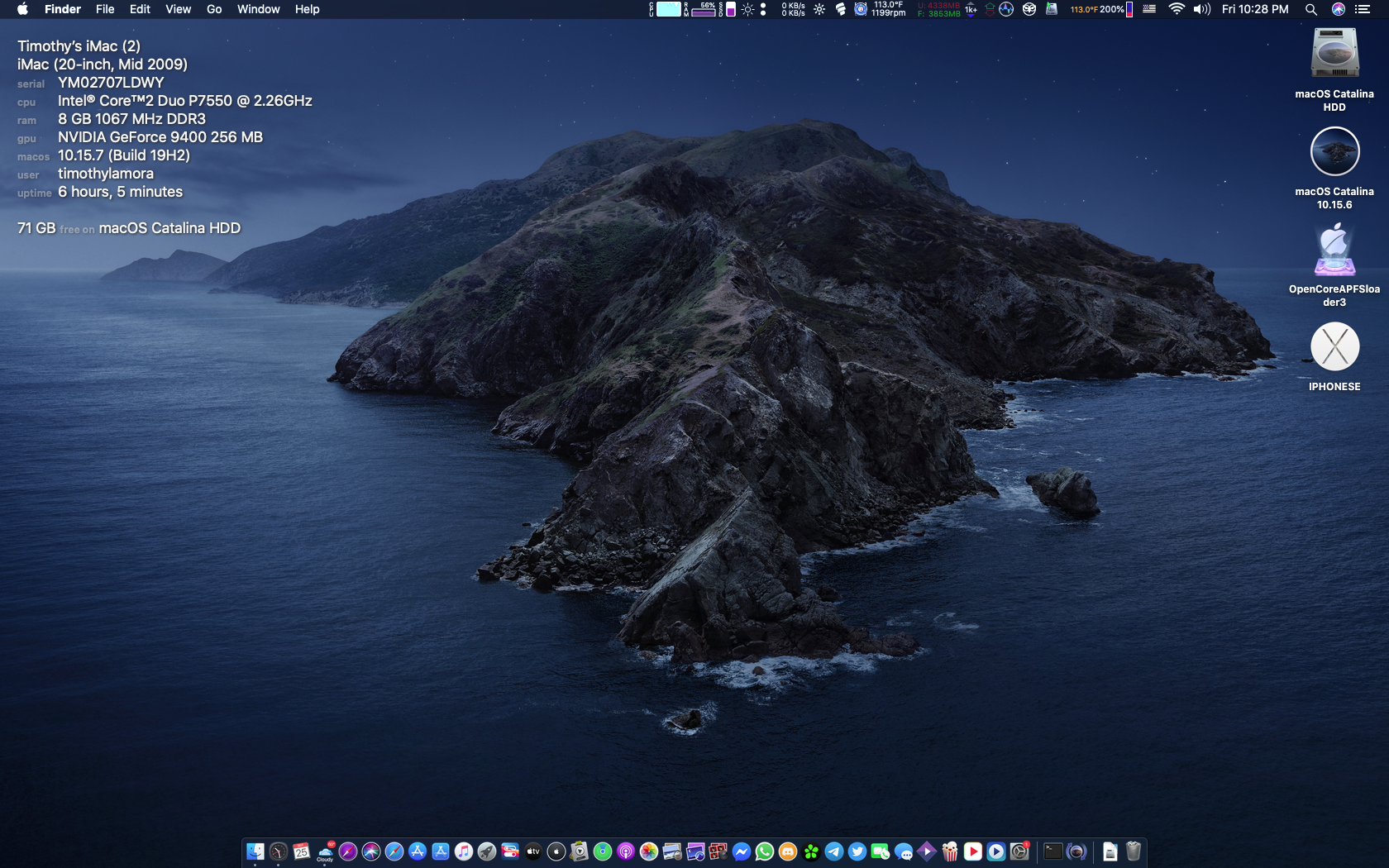1389x868 pixels.
Task: Launch the Music app from dock
Action: click(464, 851)
